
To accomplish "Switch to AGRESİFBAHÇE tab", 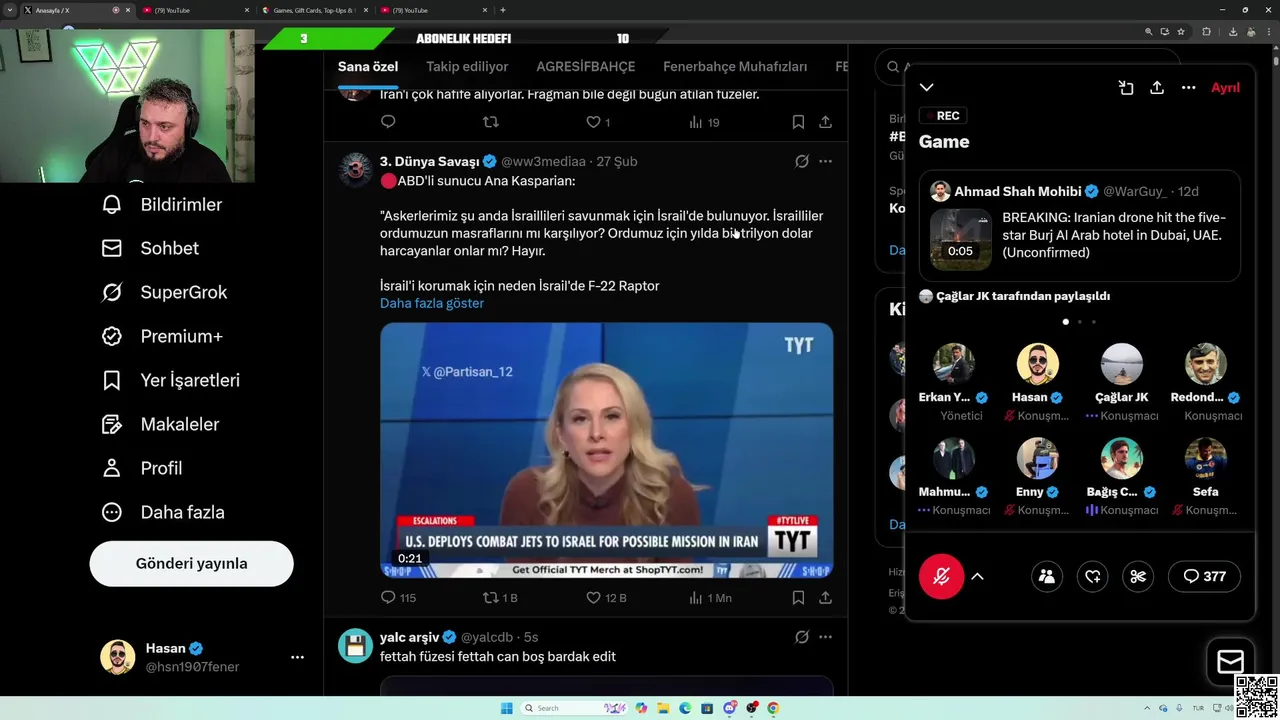I will point(585,67).
